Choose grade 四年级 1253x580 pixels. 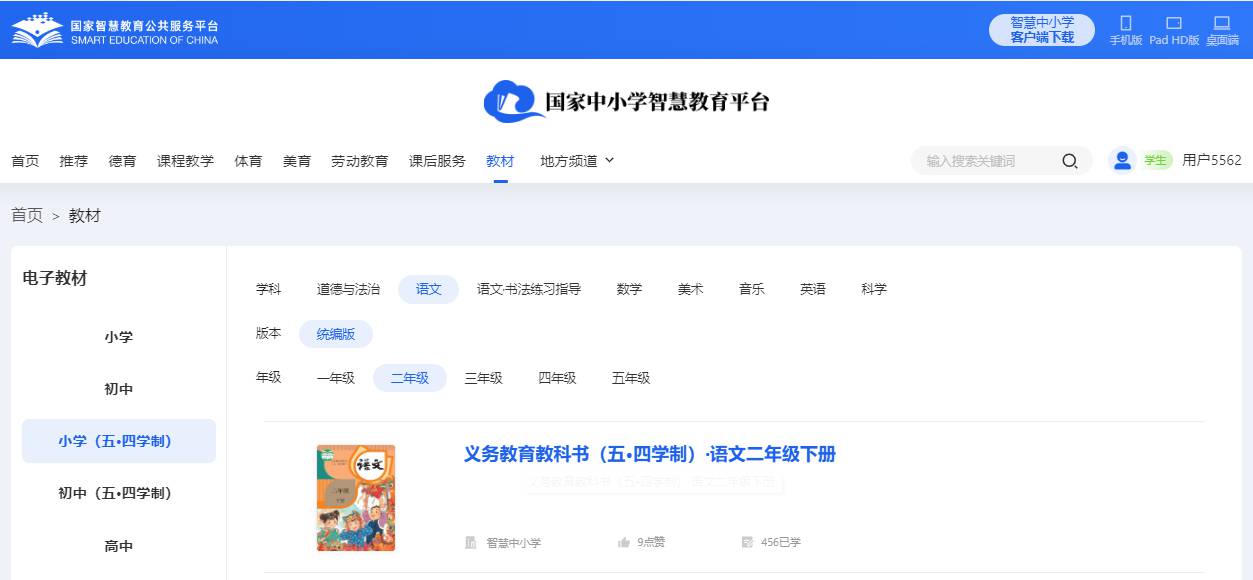(557, 378)
